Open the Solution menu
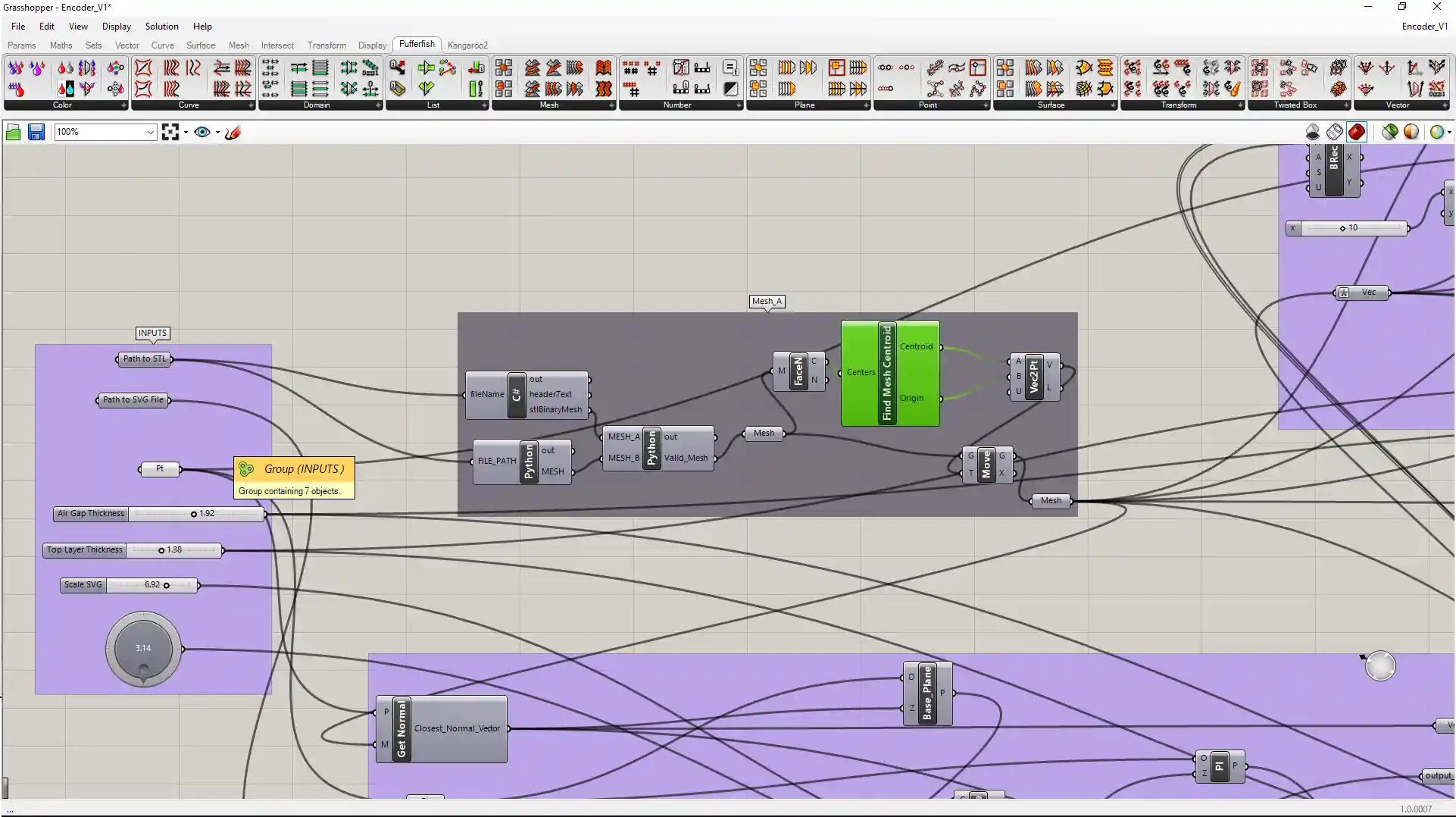This screenshot has width=1456, height=817. pyautogui.click(x=161, y=27)
